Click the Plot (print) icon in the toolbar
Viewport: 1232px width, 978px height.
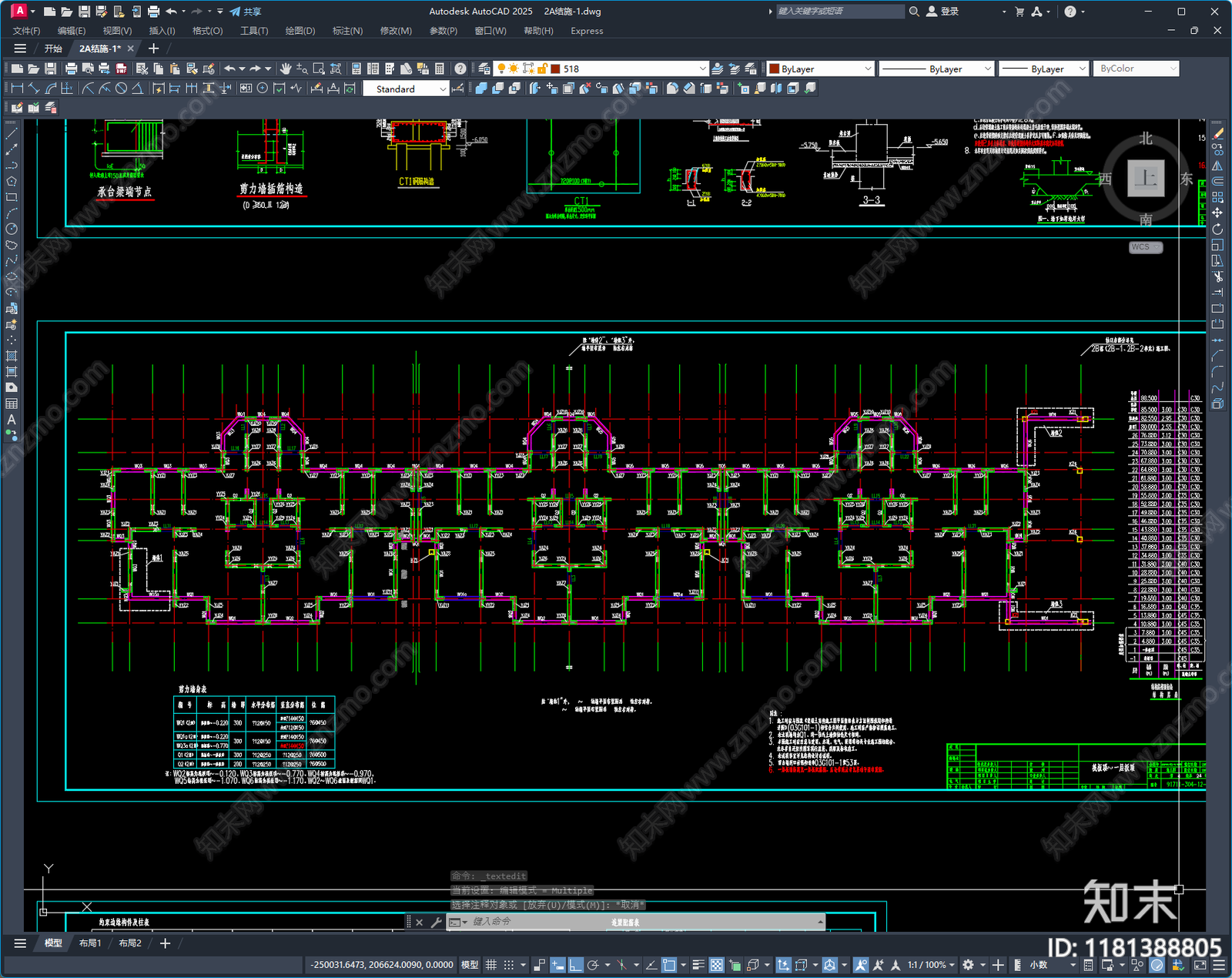pyautogui.click(x=72, y=69)
